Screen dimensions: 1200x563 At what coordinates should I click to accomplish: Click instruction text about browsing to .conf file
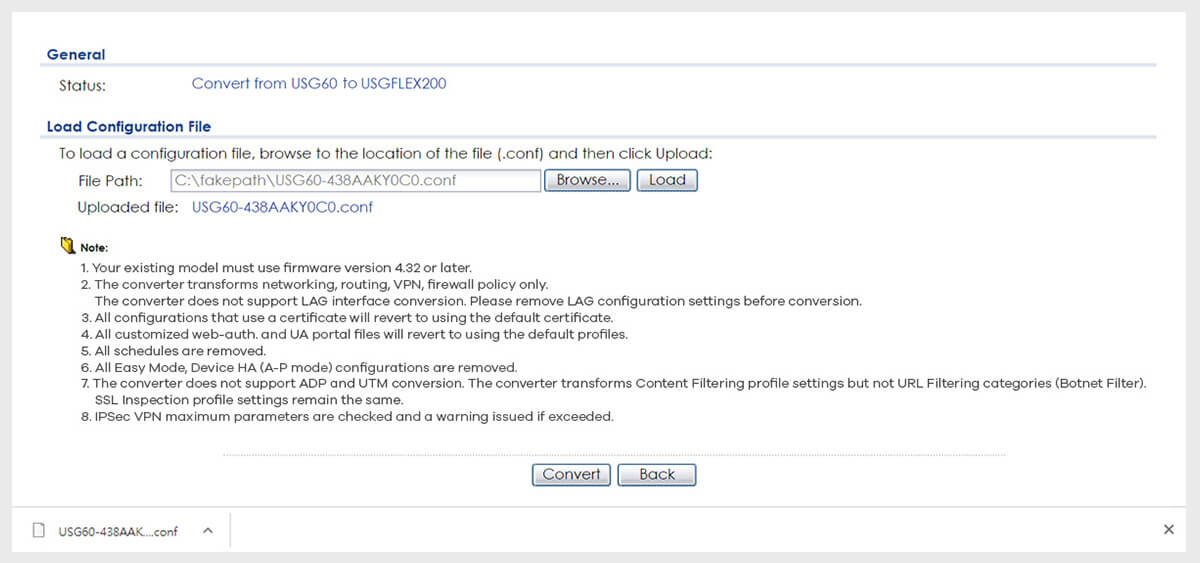pyautogui.click(x=385, y=154)
